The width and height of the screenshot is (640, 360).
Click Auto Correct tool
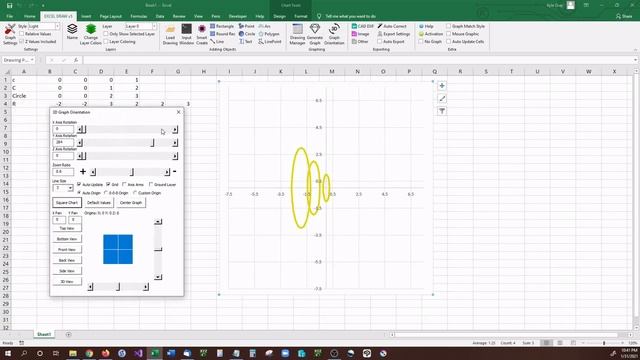coord(392,26)
